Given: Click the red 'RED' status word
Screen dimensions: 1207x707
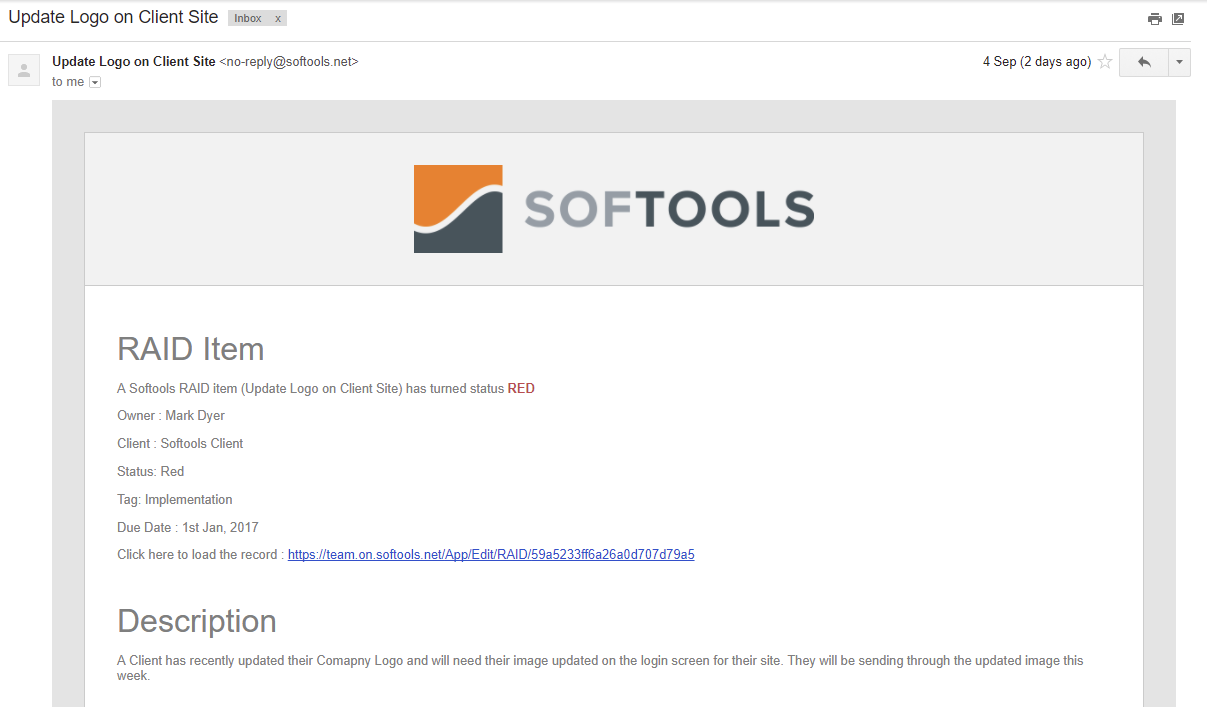Looking at the screenshot, I should tap(521, 389).
